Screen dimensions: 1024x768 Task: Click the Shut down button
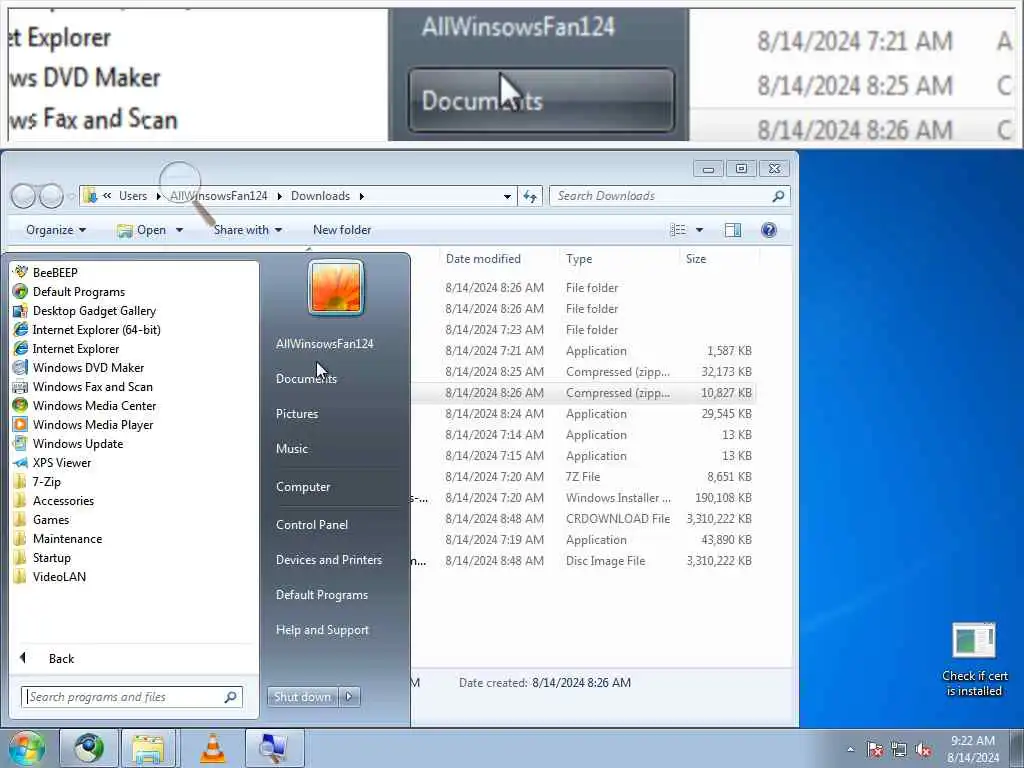pyautogui.click(x=302, y=697)
